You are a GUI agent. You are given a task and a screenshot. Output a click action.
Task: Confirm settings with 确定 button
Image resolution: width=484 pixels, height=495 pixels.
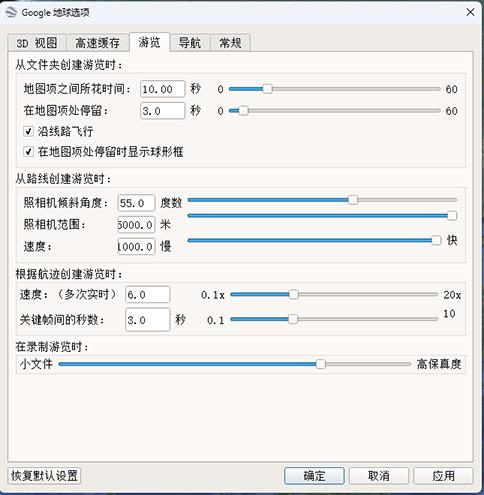[314, 476]
